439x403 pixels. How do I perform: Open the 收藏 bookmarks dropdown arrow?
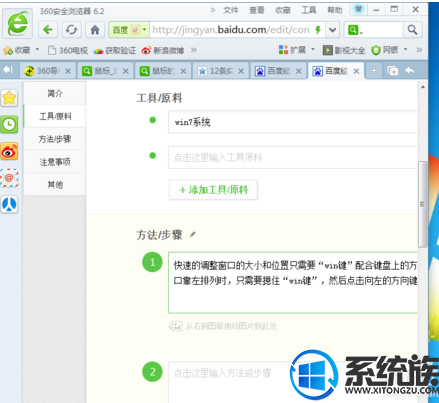(x=37, y=49)
